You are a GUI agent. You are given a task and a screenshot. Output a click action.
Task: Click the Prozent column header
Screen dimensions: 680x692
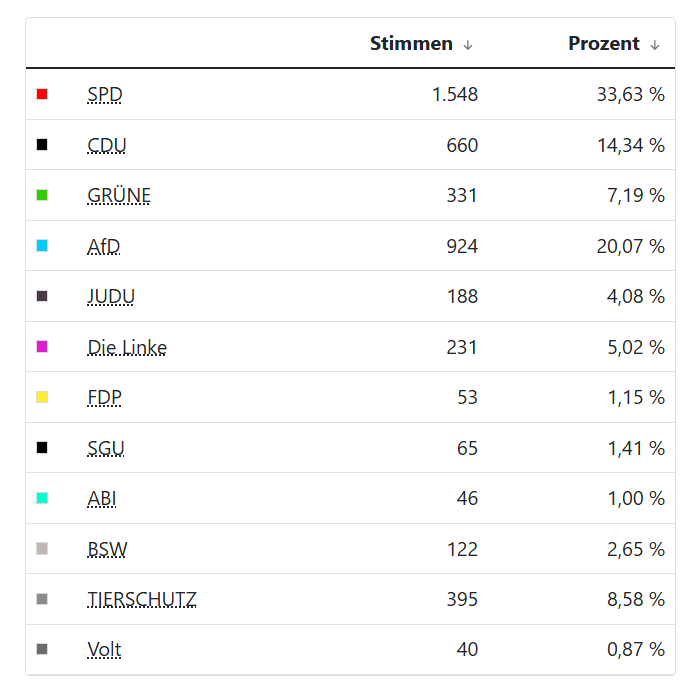click(604, 44)
